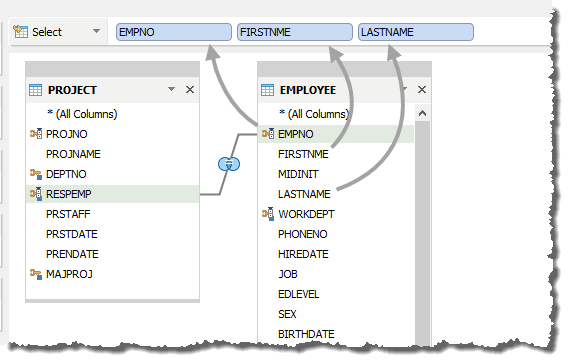Viewport: 570px width, 362px height.
Task: Click the PROJECT table grid icon
Action: (x=36, y=90)
